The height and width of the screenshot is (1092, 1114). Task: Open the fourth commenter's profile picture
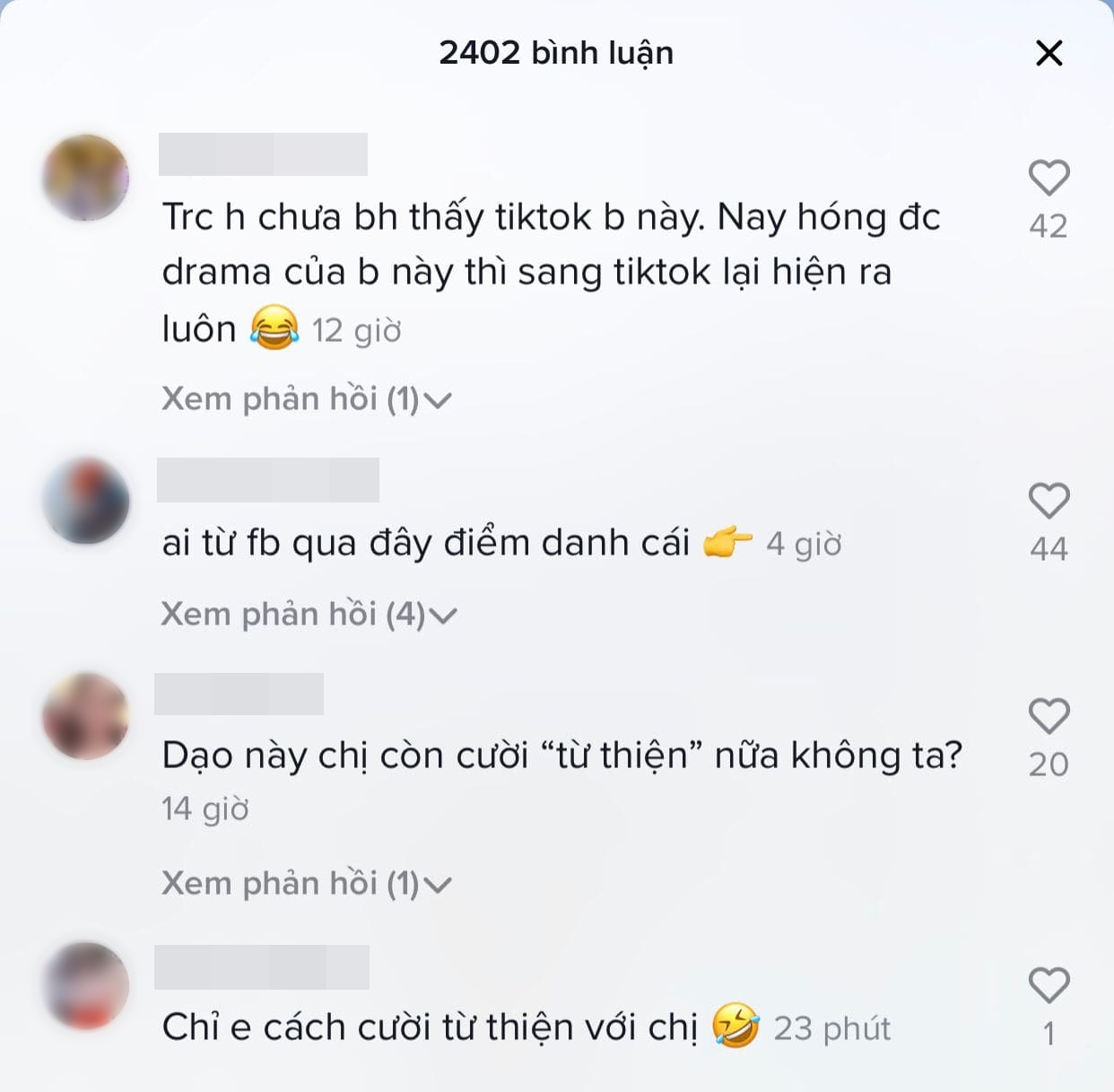(85, 985)
